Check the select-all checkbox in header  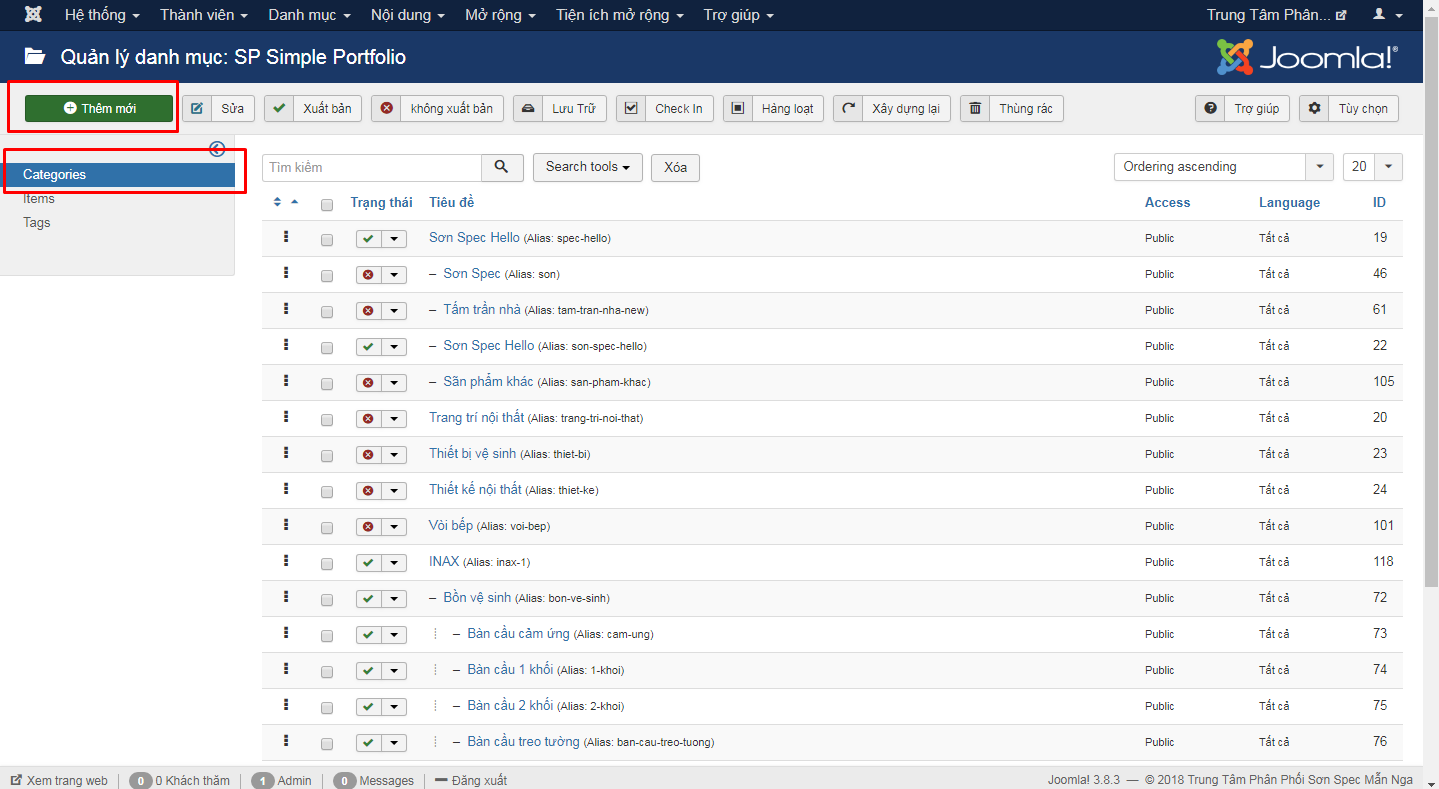click(327, 205)
